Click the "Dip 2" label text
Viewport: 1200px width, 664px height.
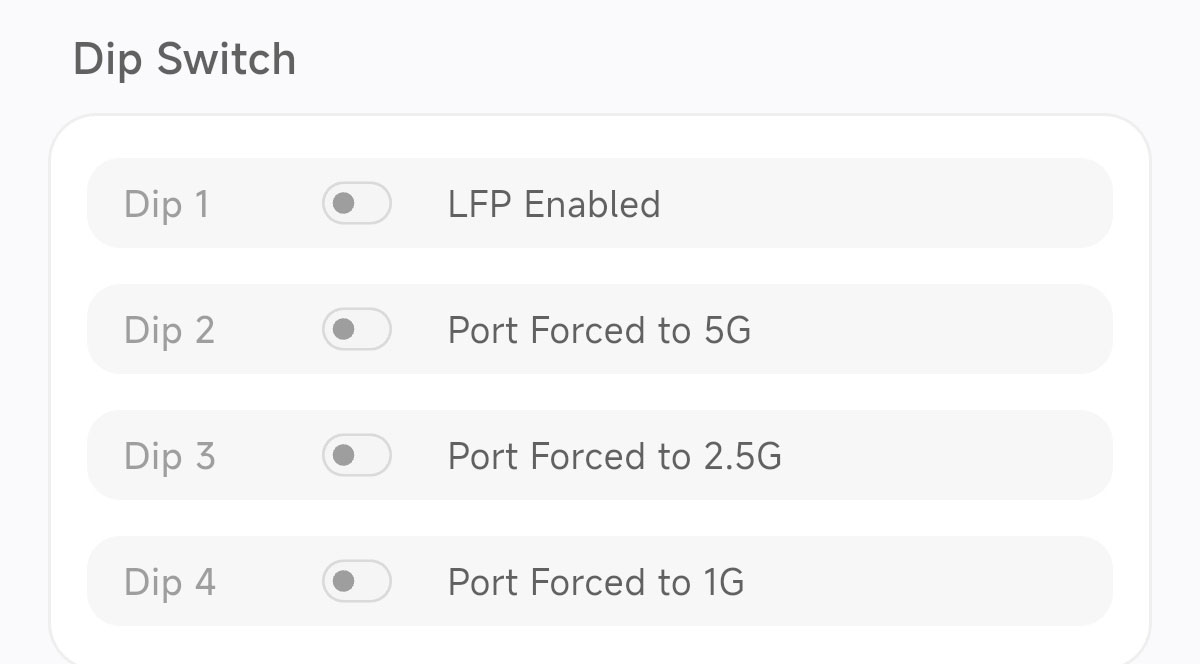pos(169,330)
